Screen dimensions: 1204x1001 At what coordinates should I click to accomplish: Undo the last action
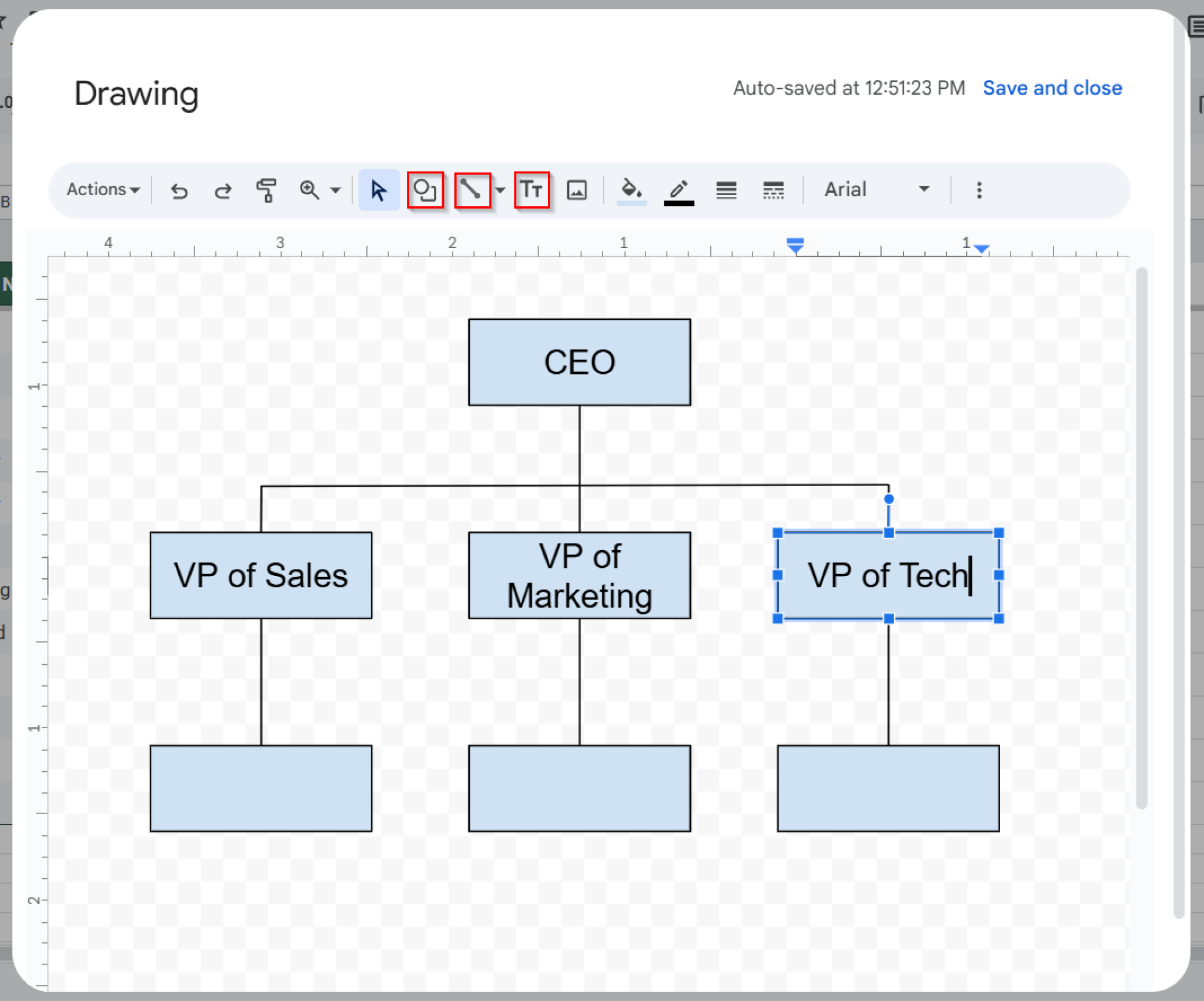(x=179, y=189)
